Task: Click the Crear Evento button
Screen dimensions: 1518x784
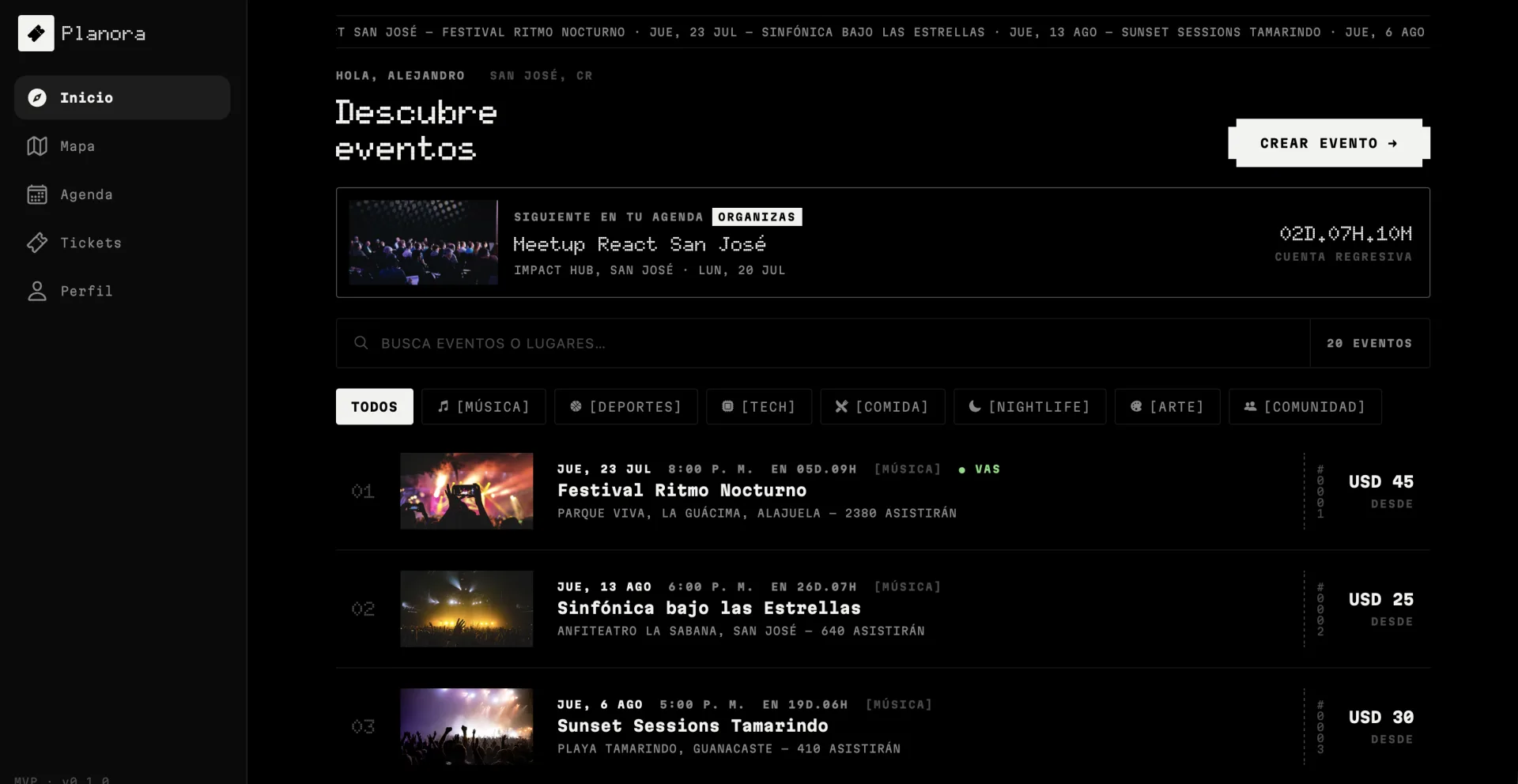Action: (1329, 143)
